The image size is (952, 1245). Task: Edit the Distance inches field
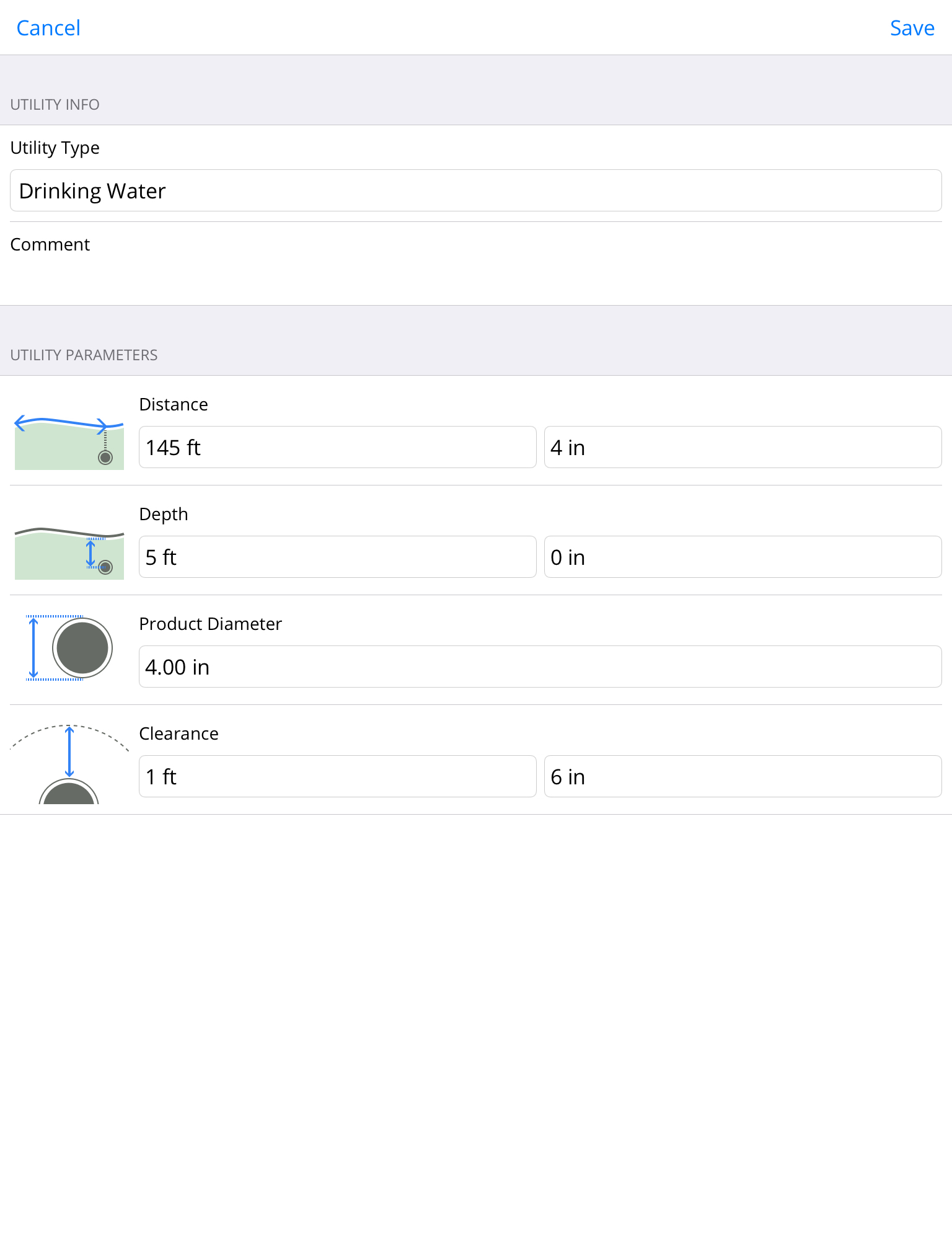pos(743,447)
